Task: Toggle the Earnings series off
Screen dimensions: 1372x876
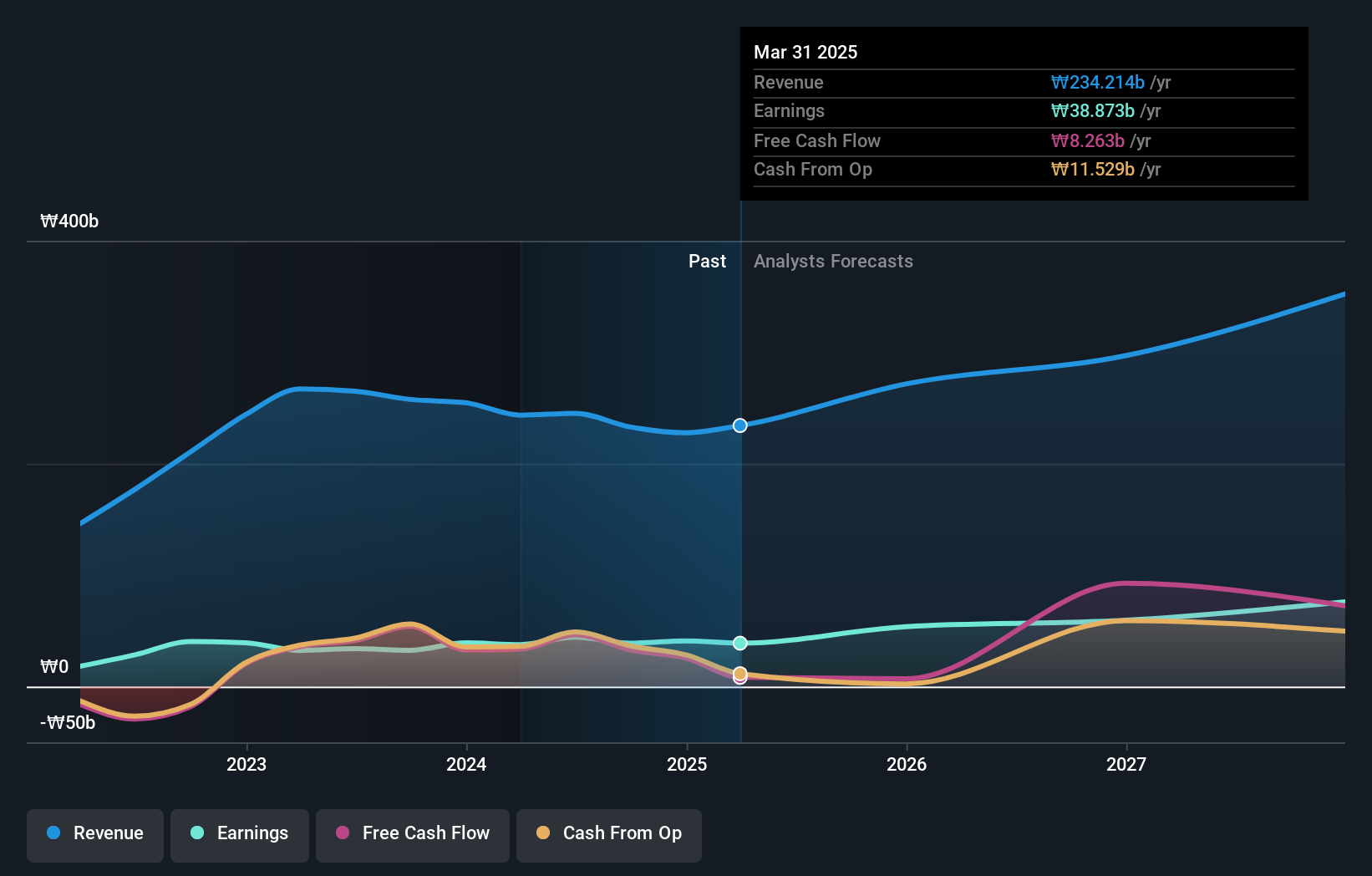Action: click(240, 833)
